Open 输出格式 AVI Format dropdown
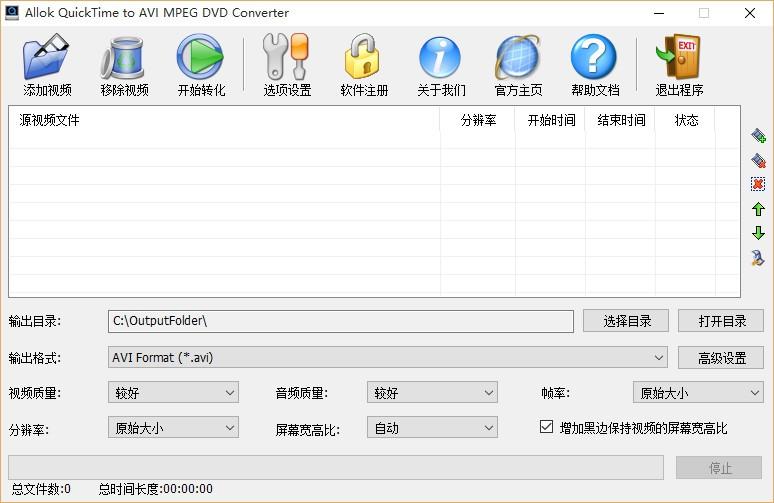The image size is (774, 503). coord(387,357)
